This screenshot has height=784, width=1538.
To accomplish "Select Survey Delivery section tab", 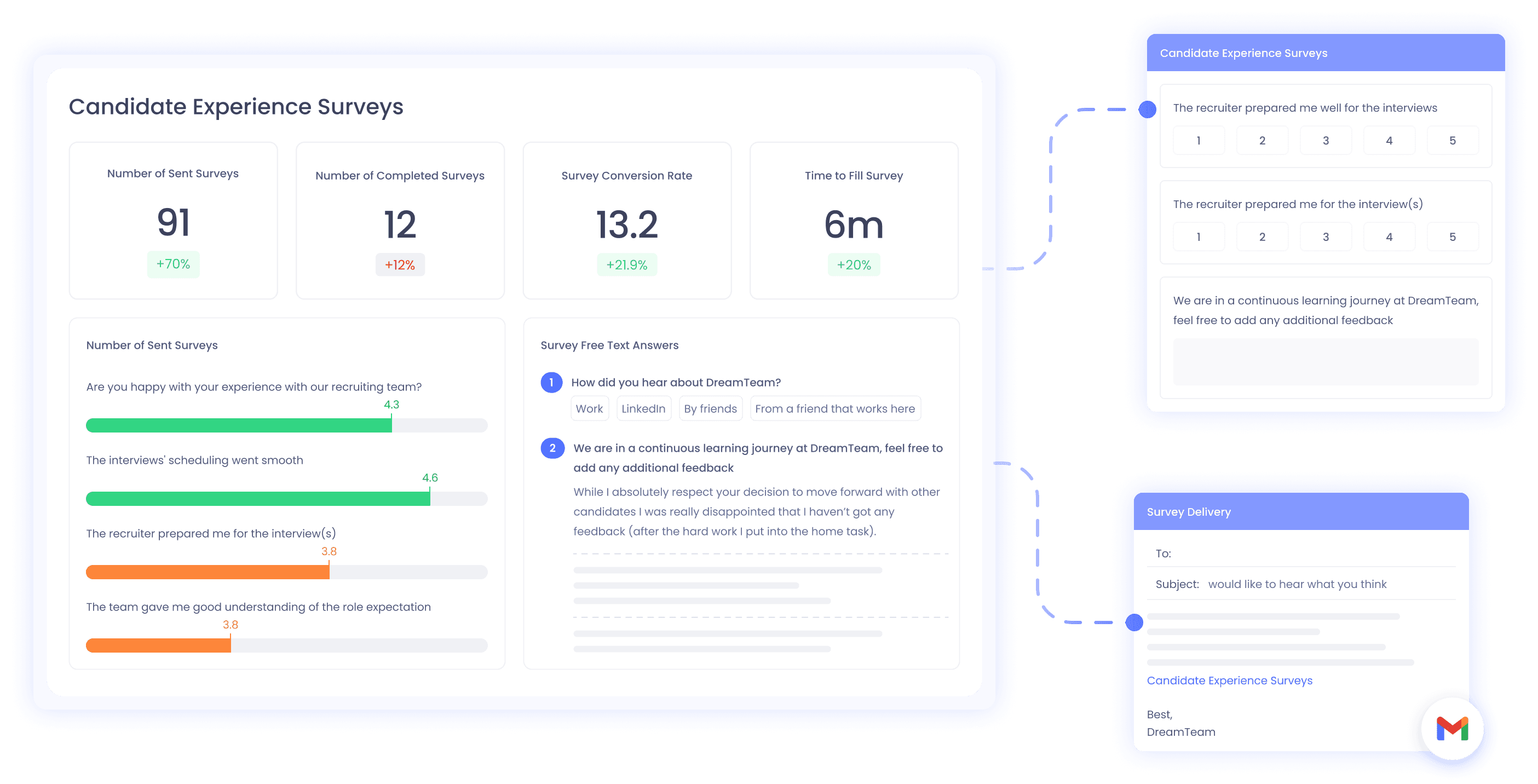I will coord(1191,509).
